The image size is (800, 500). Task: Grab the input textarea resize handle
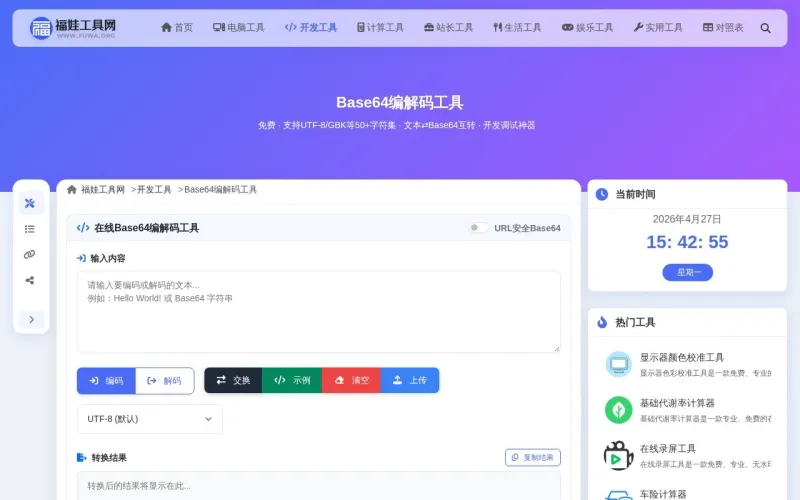557,348
